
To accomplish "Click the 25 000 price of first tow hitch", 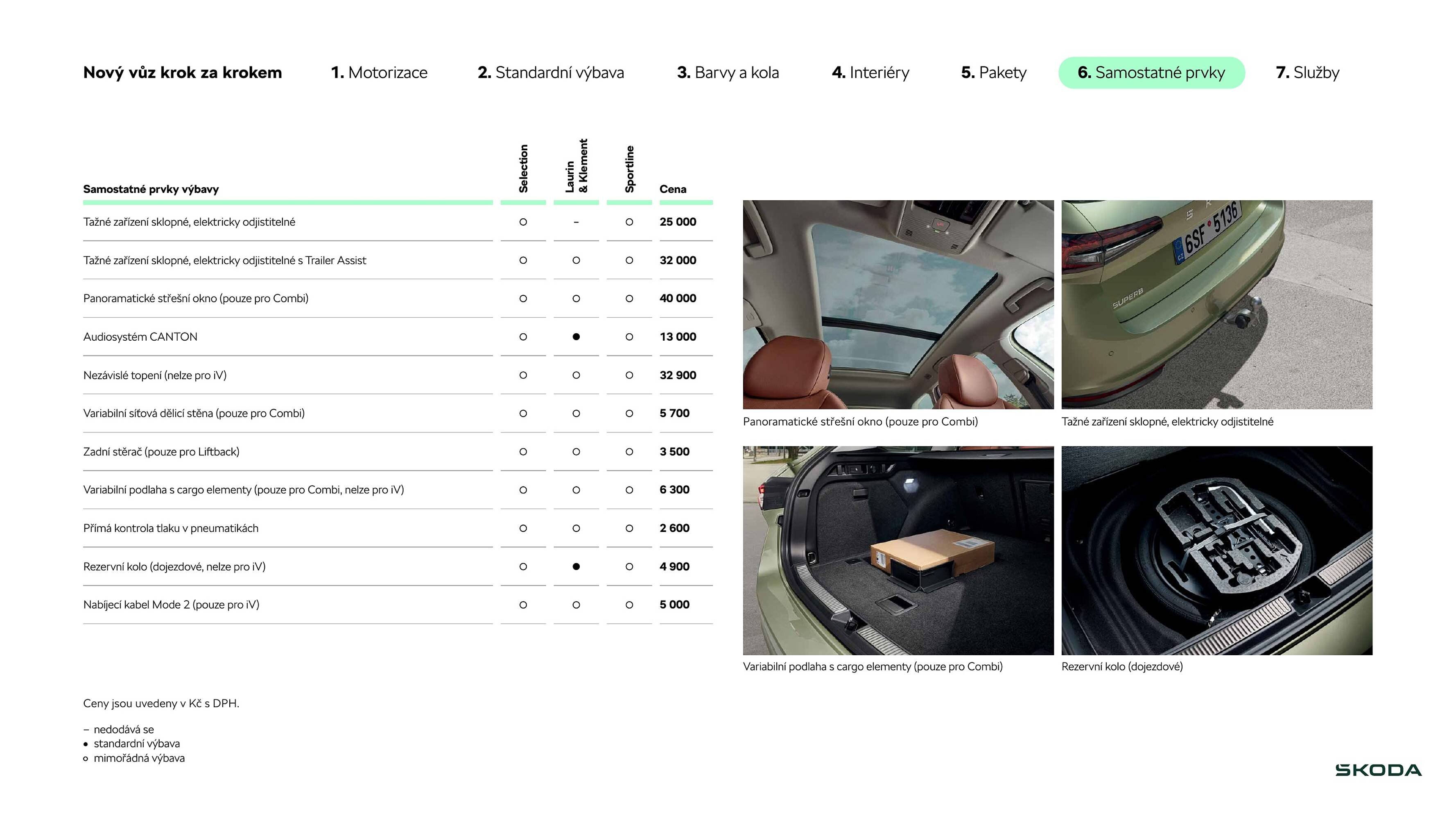I will pyautogui.click(x=677, y=222).
